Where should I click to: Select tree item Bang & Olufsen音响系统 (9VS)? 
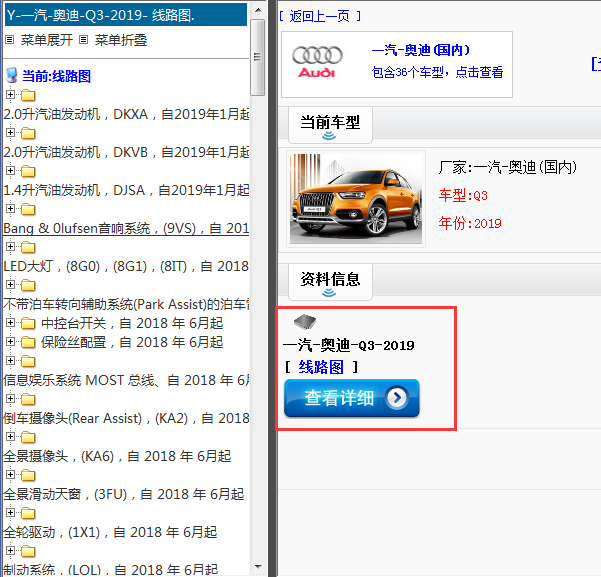[126, 228]
